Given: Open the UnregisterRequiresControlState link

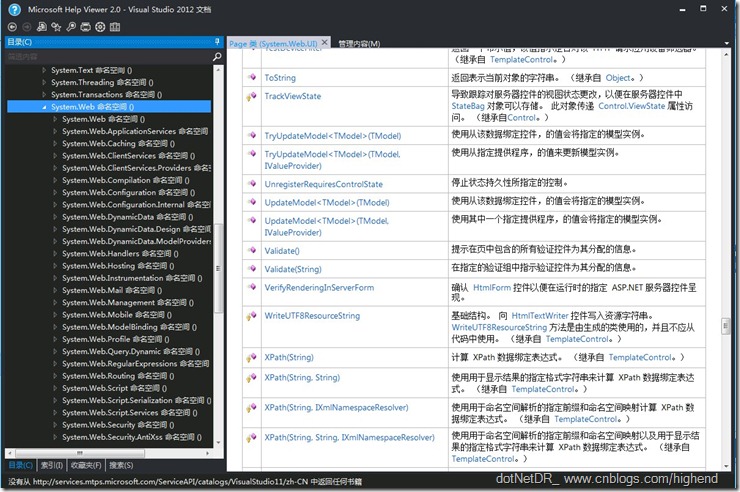Looking at the screenshot, I should (x=323, y=184).
